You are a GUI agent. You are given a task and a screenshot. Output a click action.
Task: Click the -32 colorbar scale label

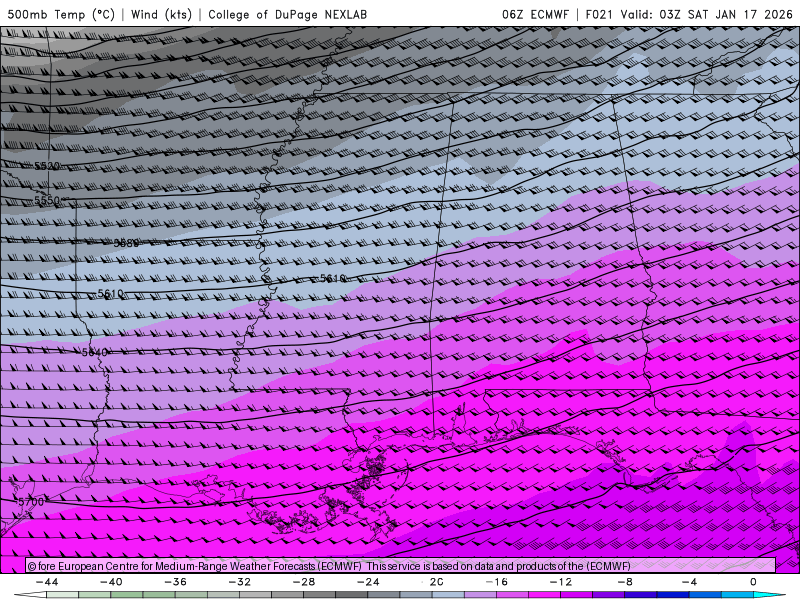click(x=239, y=582)
